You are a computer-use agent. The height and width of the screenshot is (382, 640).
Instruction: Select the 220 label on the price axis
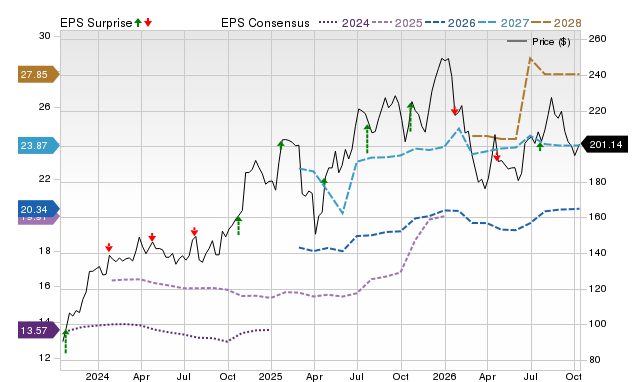point(598,111)
